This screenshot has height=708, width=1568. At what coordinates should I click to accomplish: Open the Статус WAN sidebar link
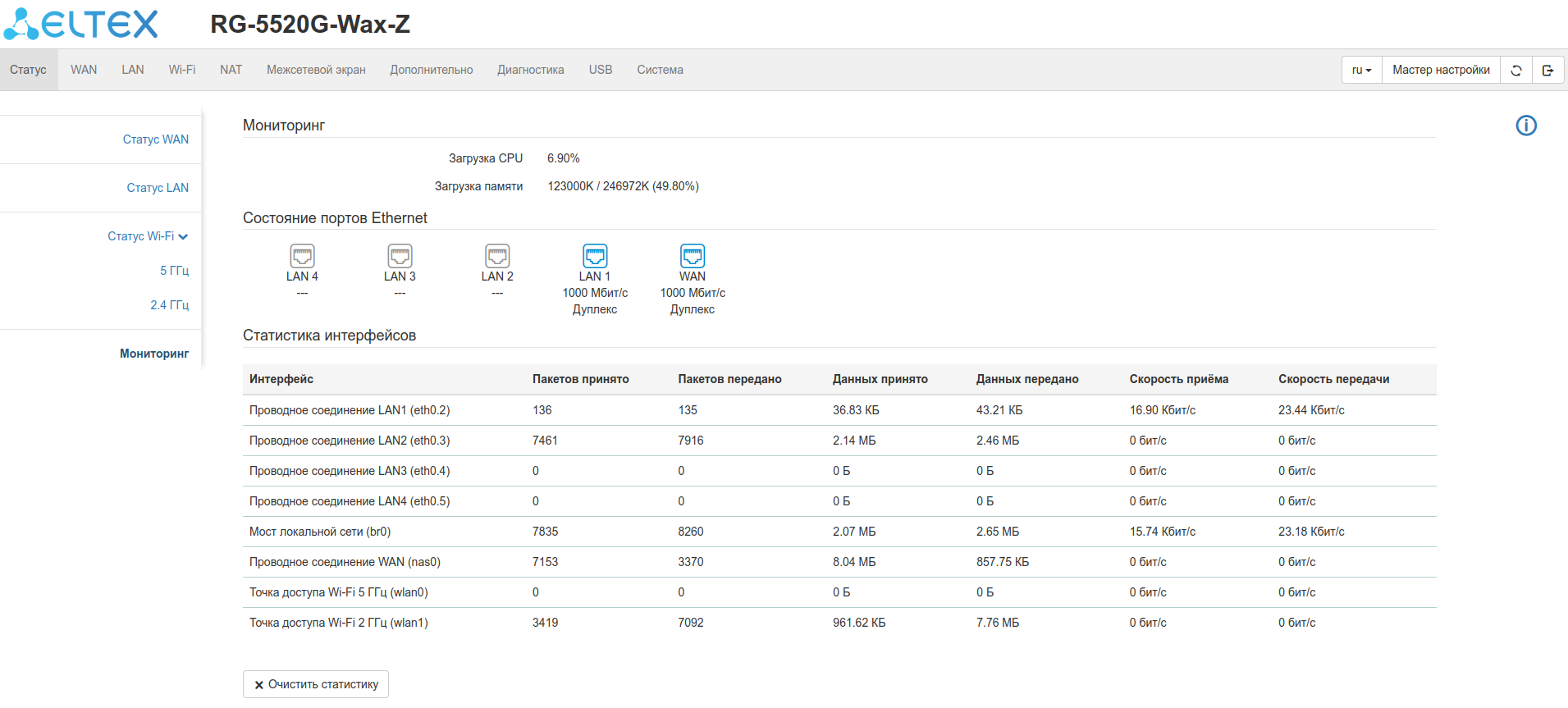[156, 139]
